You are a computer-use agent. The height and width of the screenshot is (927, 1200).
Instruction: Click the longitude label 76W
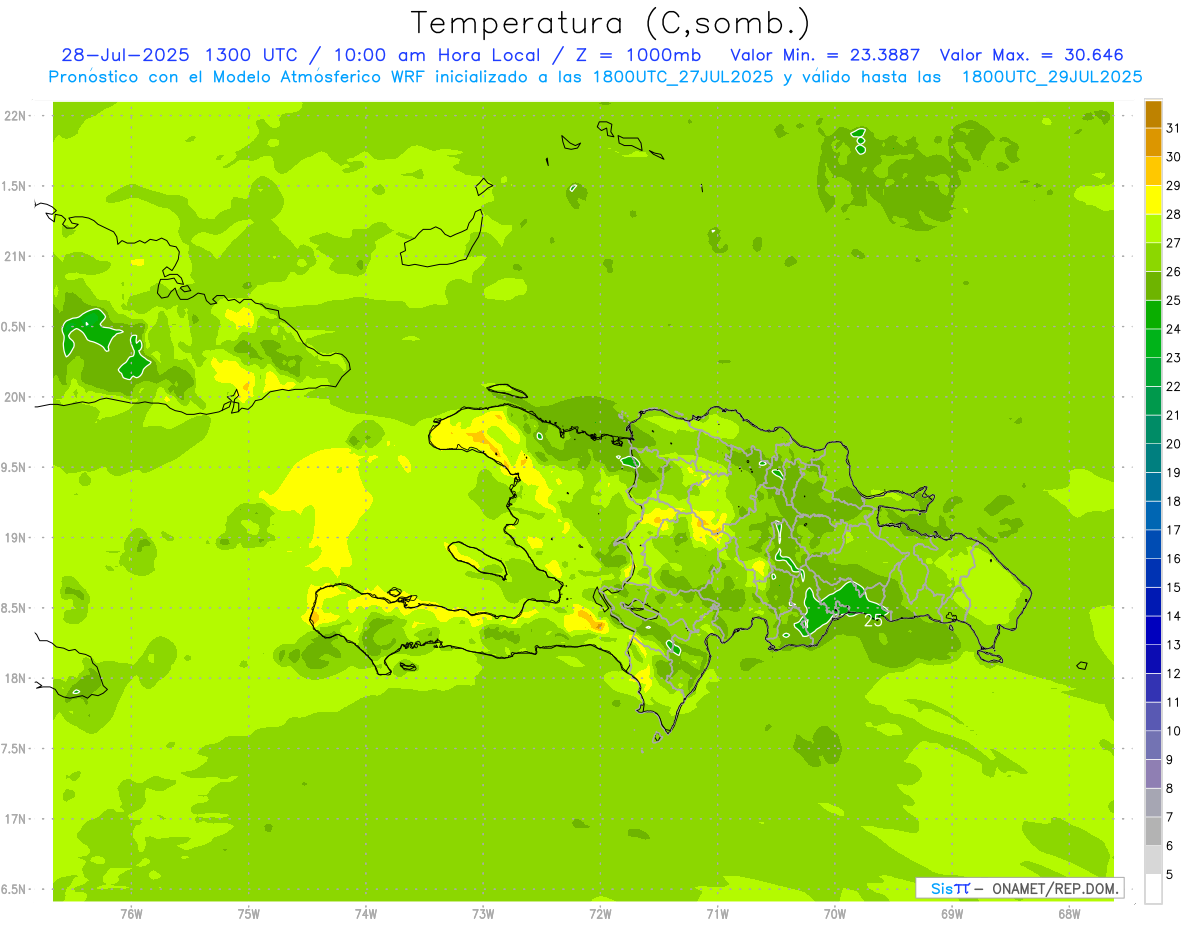click(131, 913)
